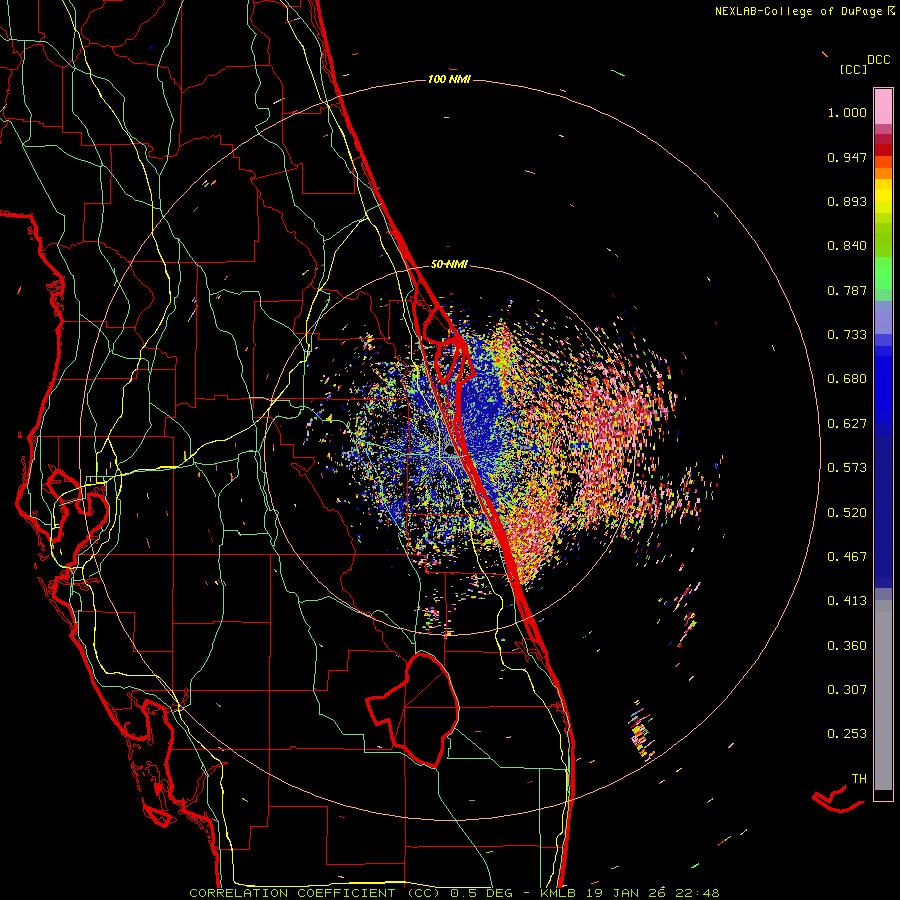Viewport: 900px width, 900px height.
Task: Click the pink segment of the color bar
Action: (883, 107)
